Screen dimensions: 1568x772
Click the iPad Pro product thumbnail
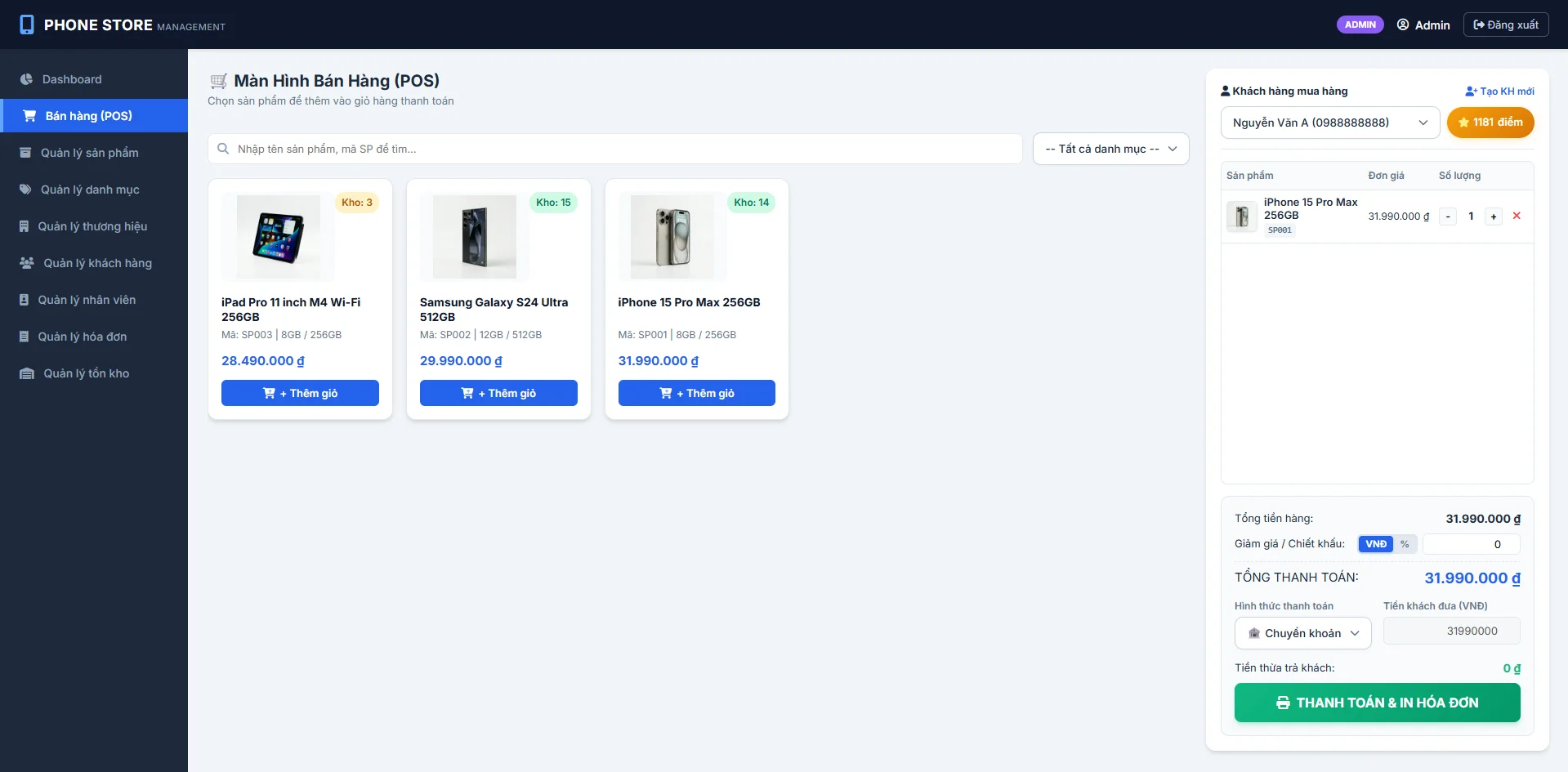278,237
